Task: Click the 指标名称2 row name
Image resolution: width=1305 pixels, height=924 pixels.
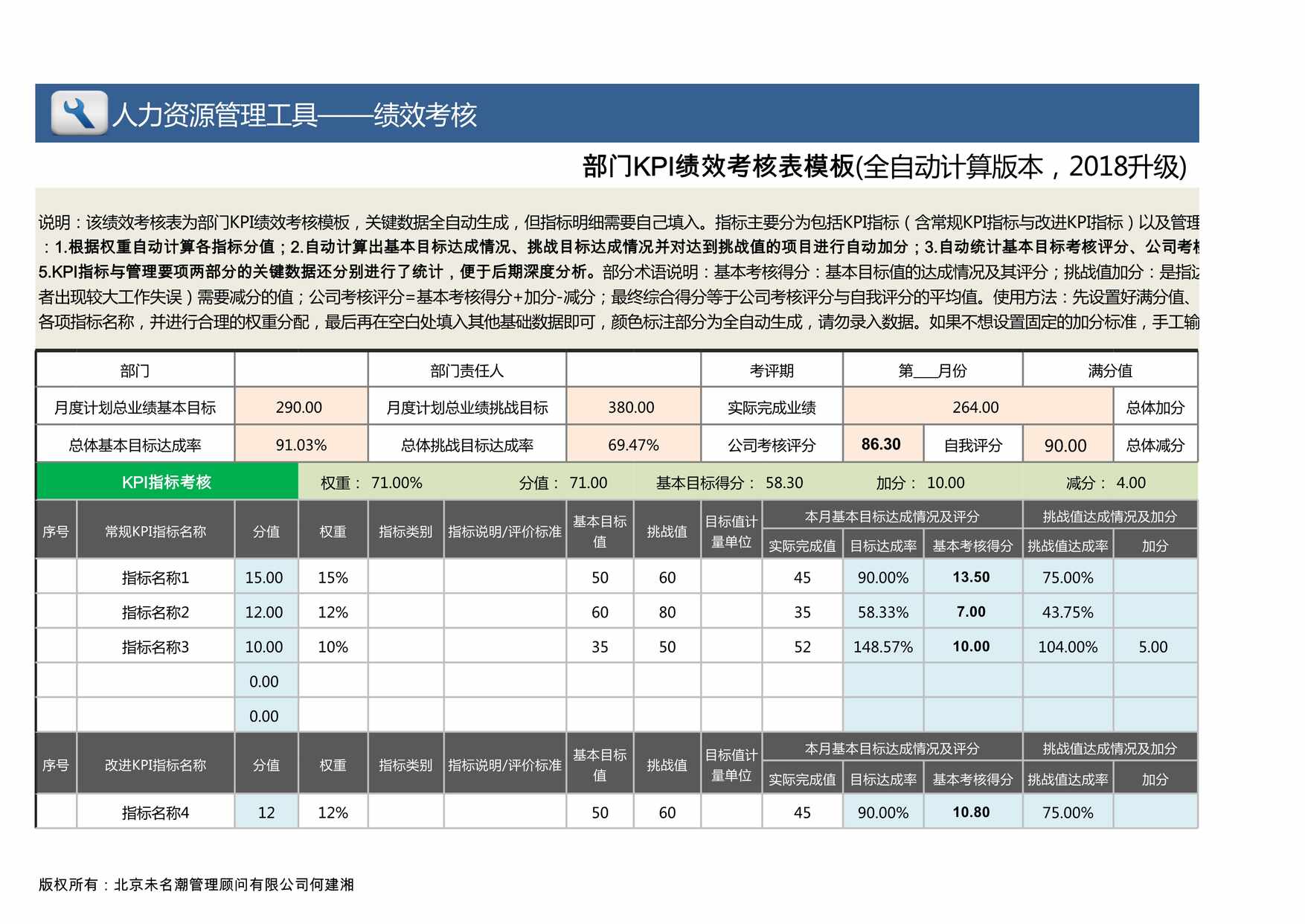Action: pos(155,612)
